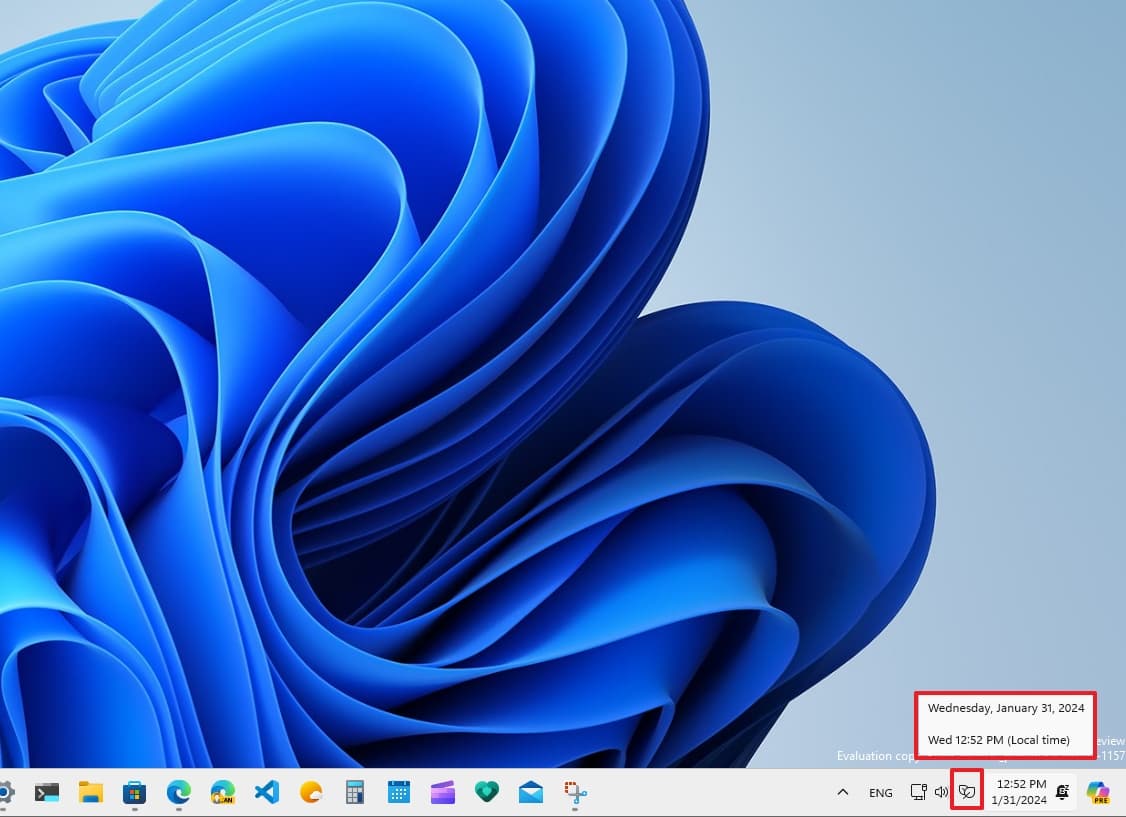The width and height of the screenshot is (1126, 817).
Task: Open the Microsoft Store
Action: click(134, 792)
